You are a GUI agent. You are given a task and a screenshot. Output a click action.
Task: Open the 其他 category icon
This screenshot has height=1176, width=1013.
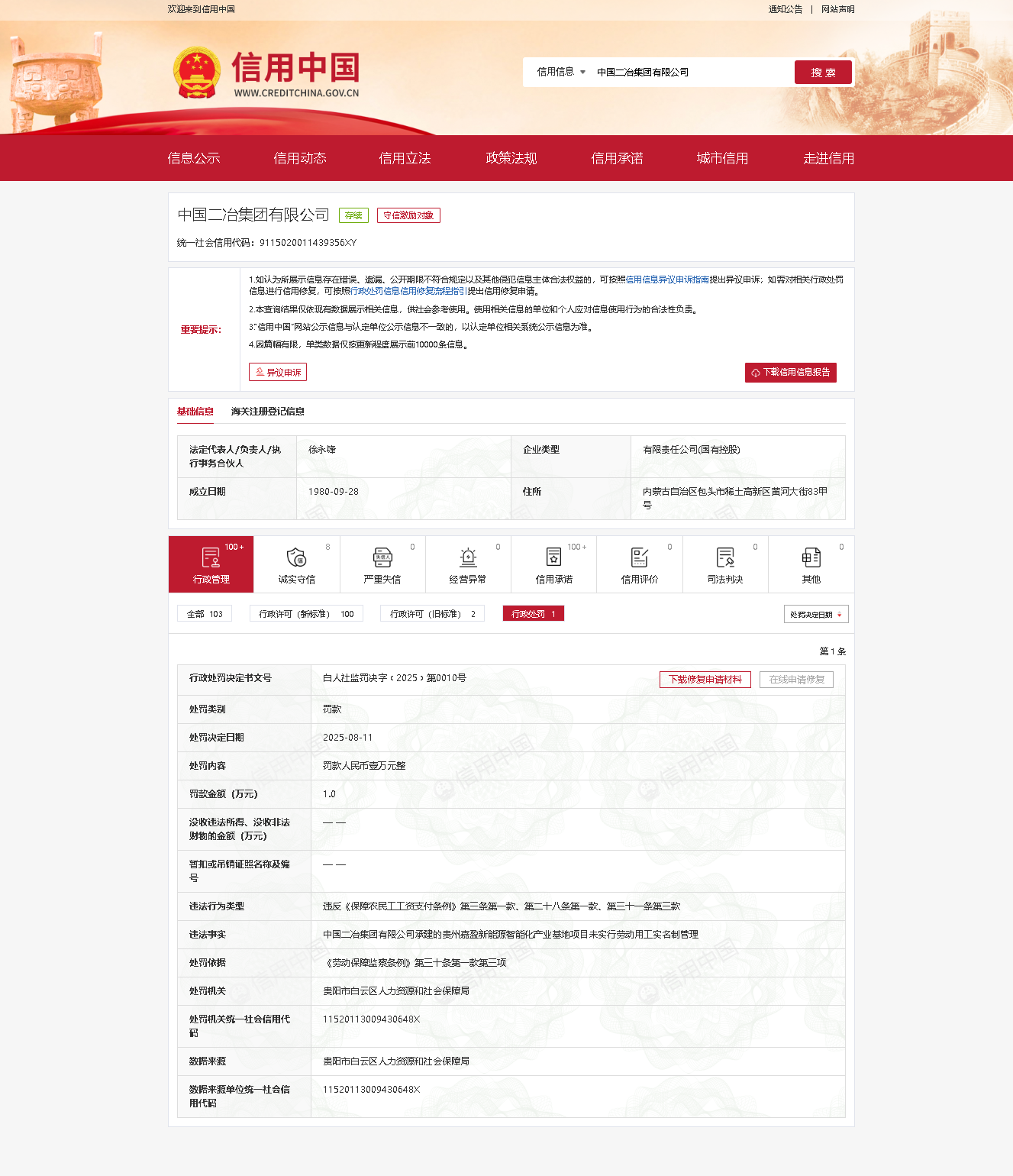click(811, 557)
